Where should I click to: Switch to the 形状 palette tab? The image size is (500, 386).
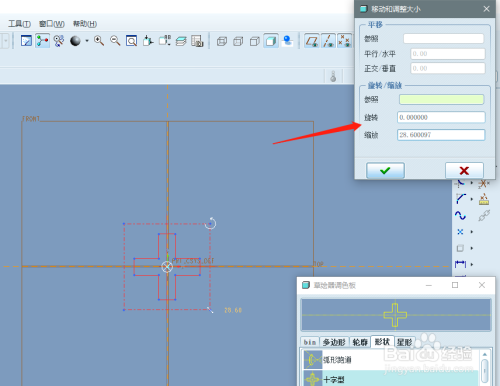[x=382, y=342]
